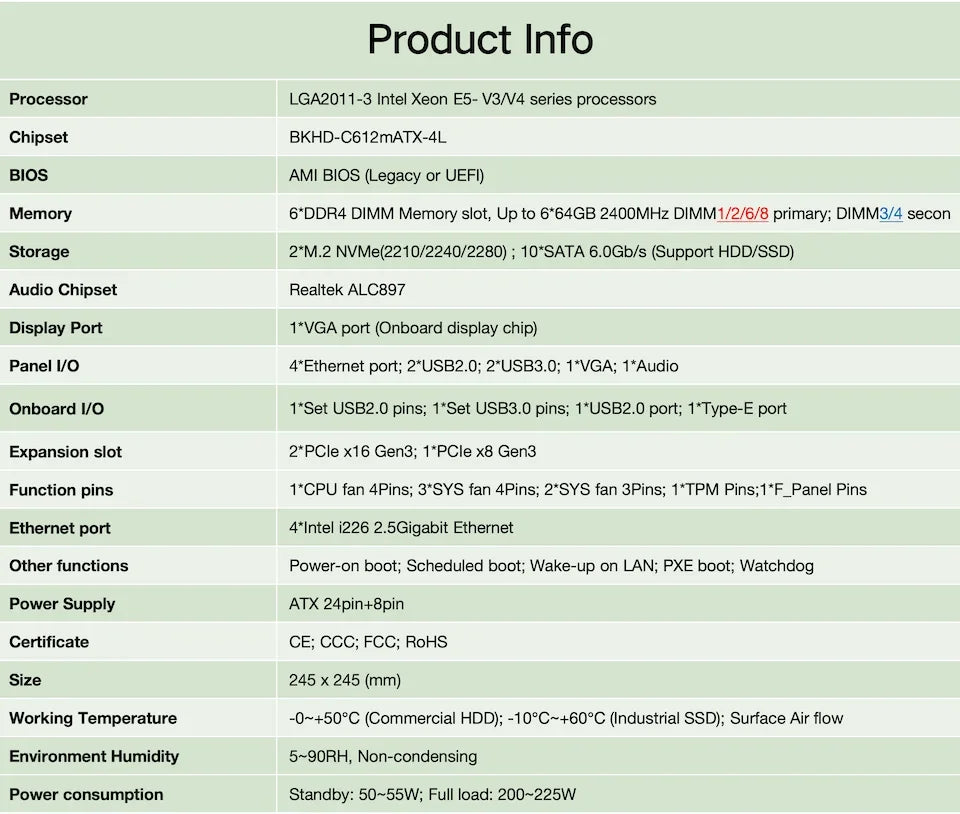
Task: Click the Storage specification text
Action: click(x=540, y=251)
